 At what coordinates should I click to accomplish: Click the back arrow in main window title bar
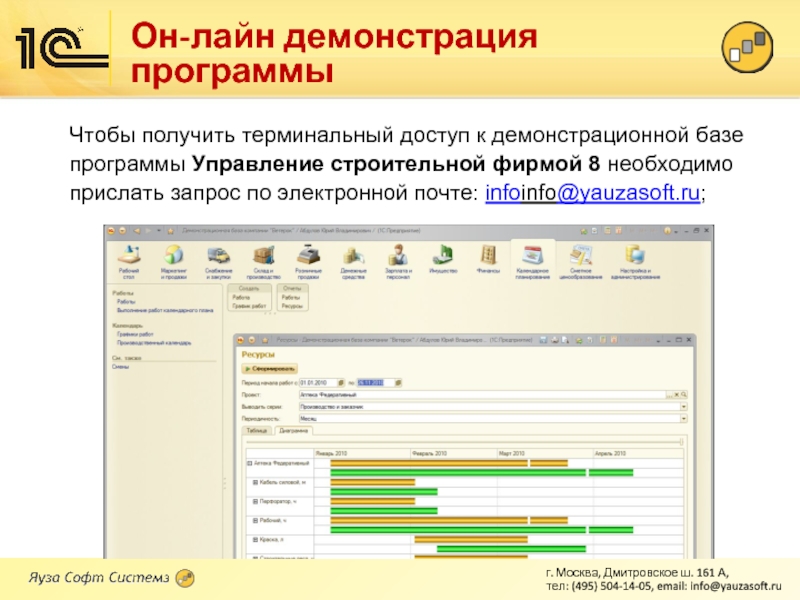(137, 231)
